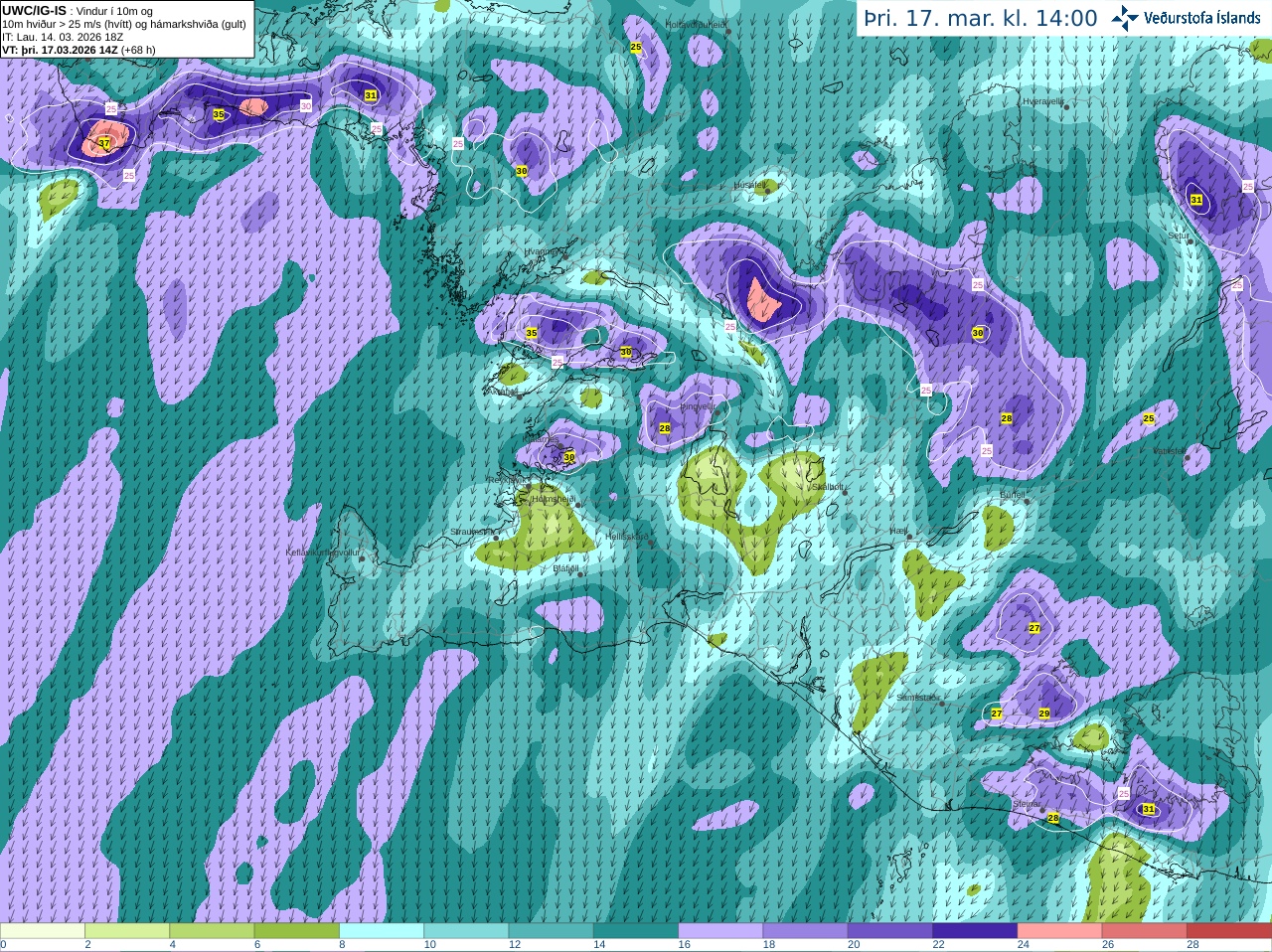The height and width of the screenshot is (952, 1272).
Task: Pick the dark indigo 22–24 m/s legend swatch
Action: pos(975,931)
